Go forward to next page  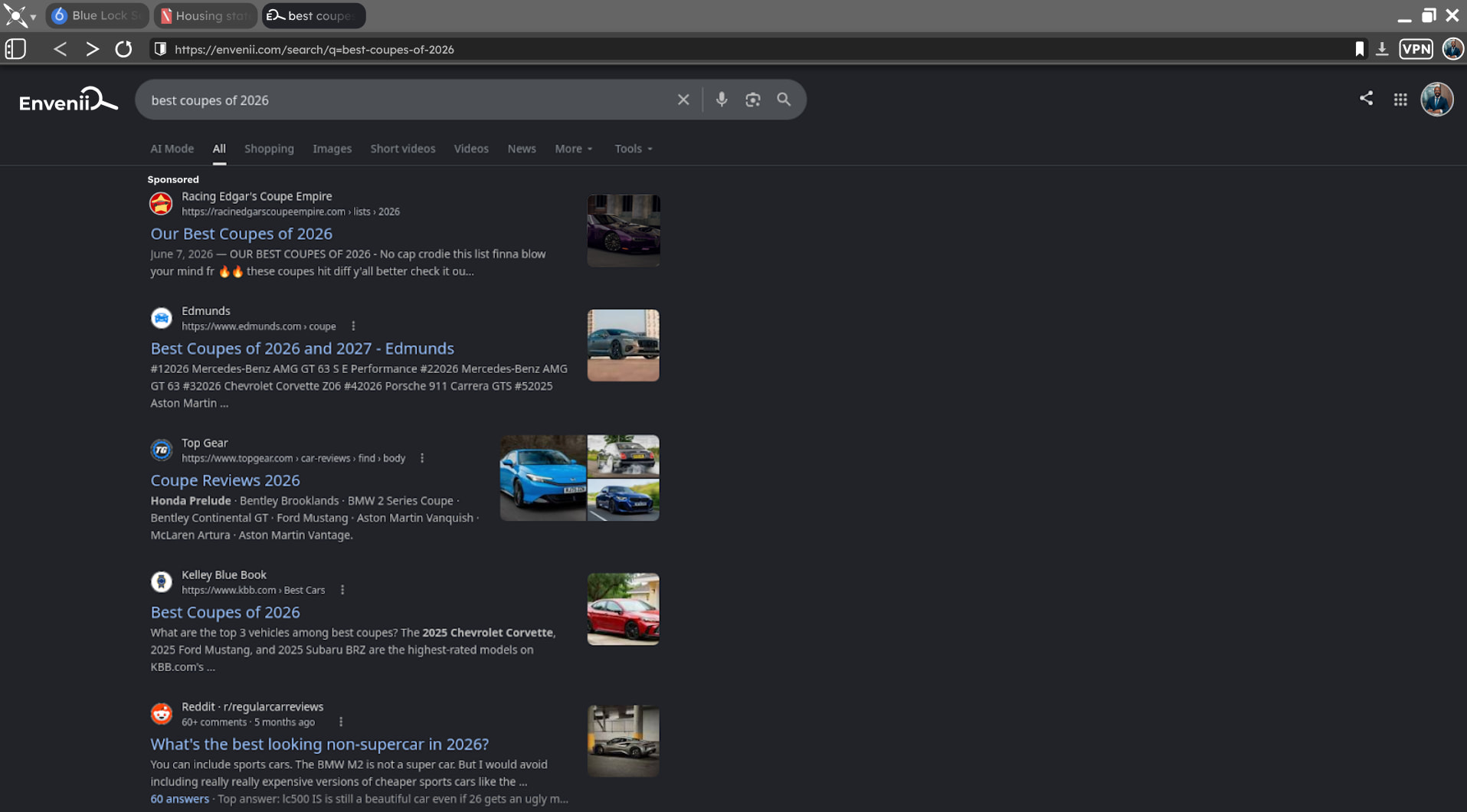[92, 49]
